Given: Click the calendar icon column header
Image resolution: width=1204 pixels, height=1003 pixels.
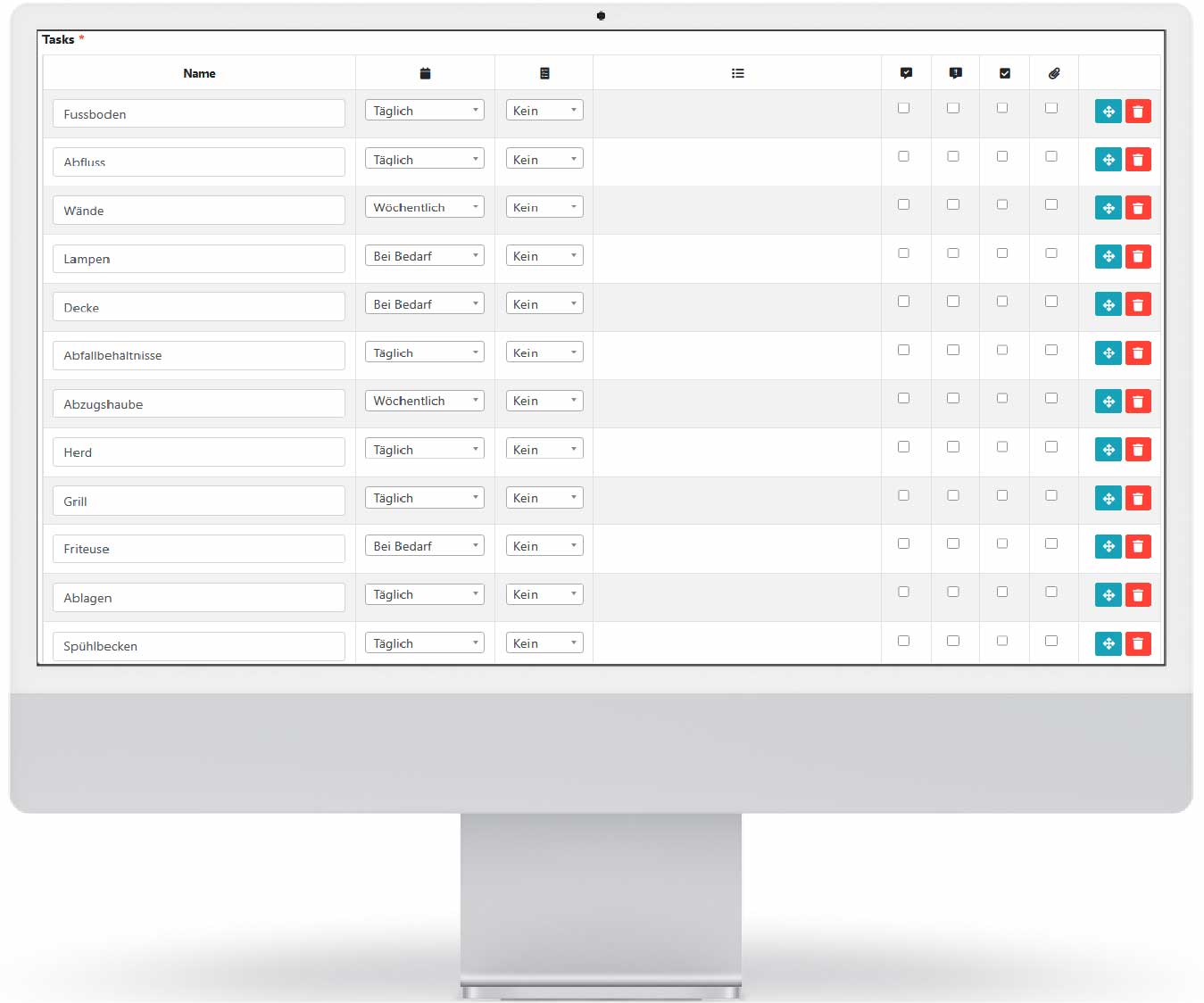Looking at the screenshot, I should pyautogui.click(x=425, y=73).
